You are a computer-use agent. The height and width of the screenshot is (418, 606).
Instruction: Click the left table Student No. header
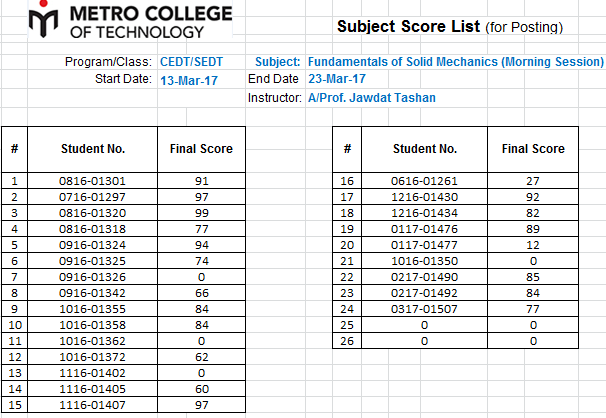click(93, 149)
